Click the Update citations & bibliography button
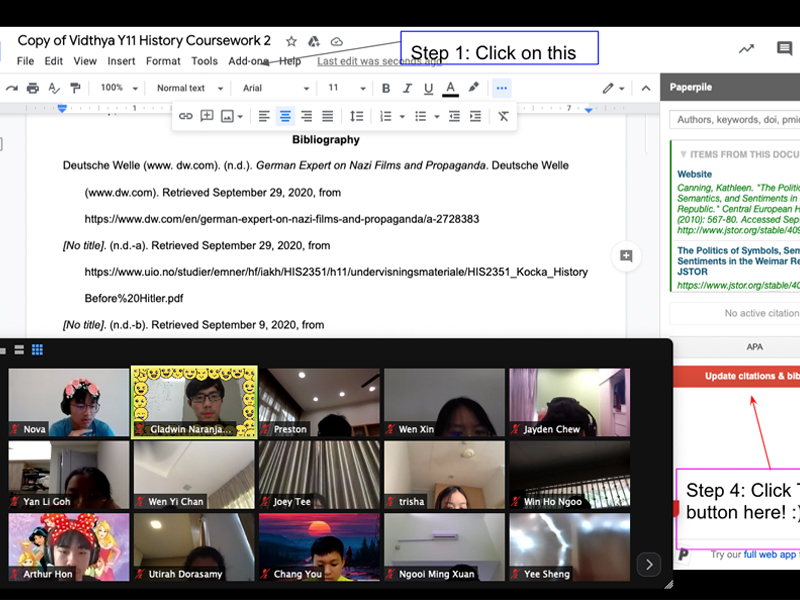 pyautogui.click(x=736, y=376)
